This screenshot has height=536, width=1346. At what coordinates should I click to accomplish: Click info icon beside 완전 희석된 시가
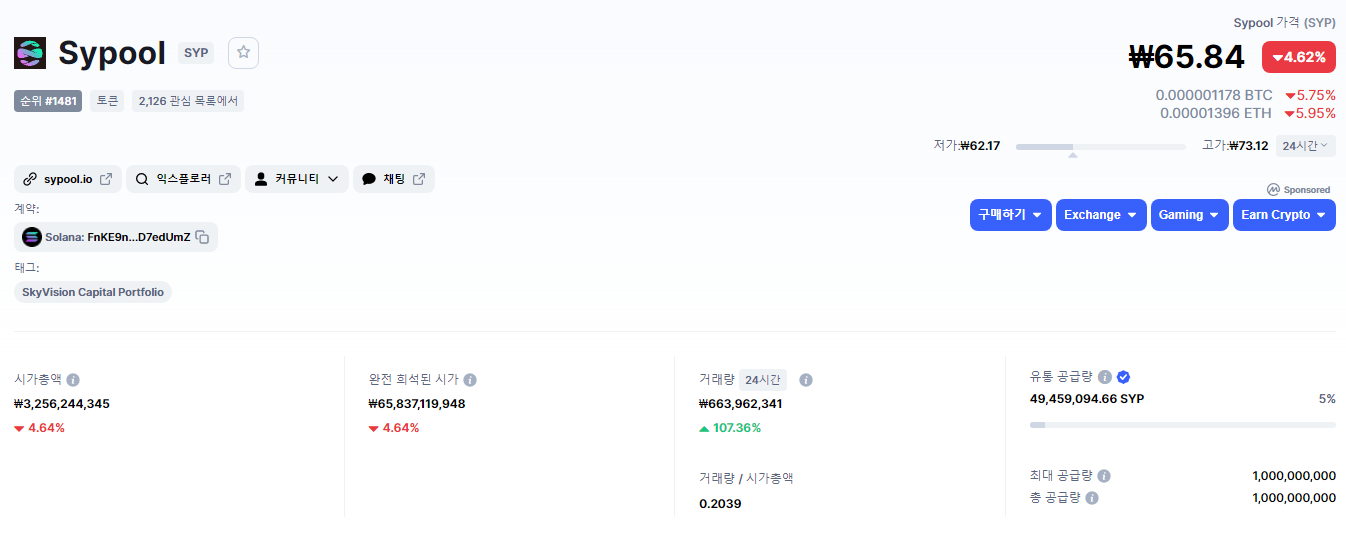click(x=470, y=380)
